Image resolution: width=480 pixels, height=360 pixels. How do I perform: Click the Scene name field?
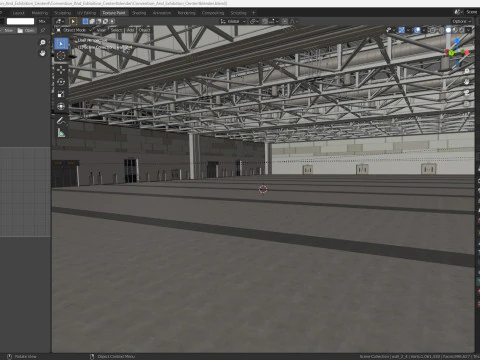coord(471,12)
